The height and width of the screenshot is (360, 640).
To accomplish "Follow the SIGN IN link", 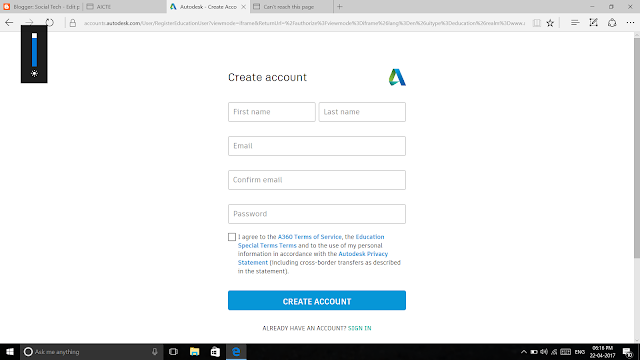I will tap(360, 328).
